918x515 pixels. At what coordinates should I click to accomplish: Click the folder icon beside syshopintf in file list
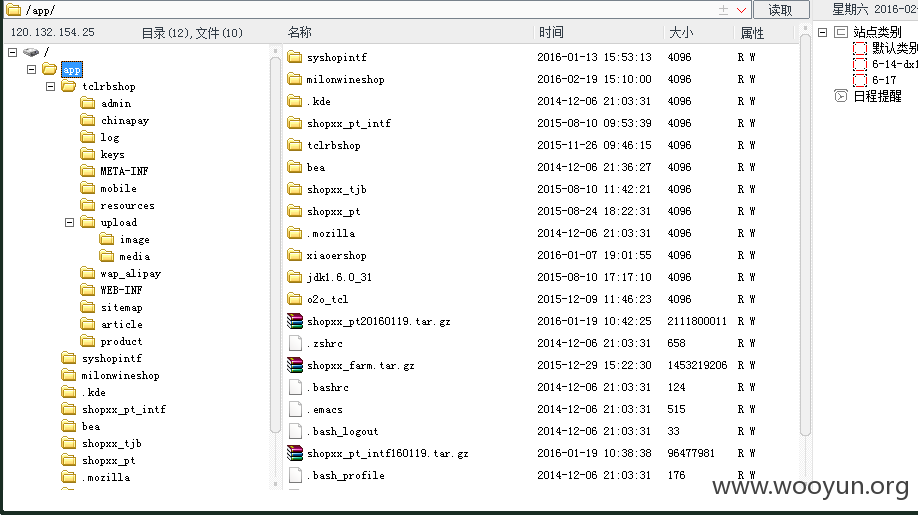[x=295, y=57]
